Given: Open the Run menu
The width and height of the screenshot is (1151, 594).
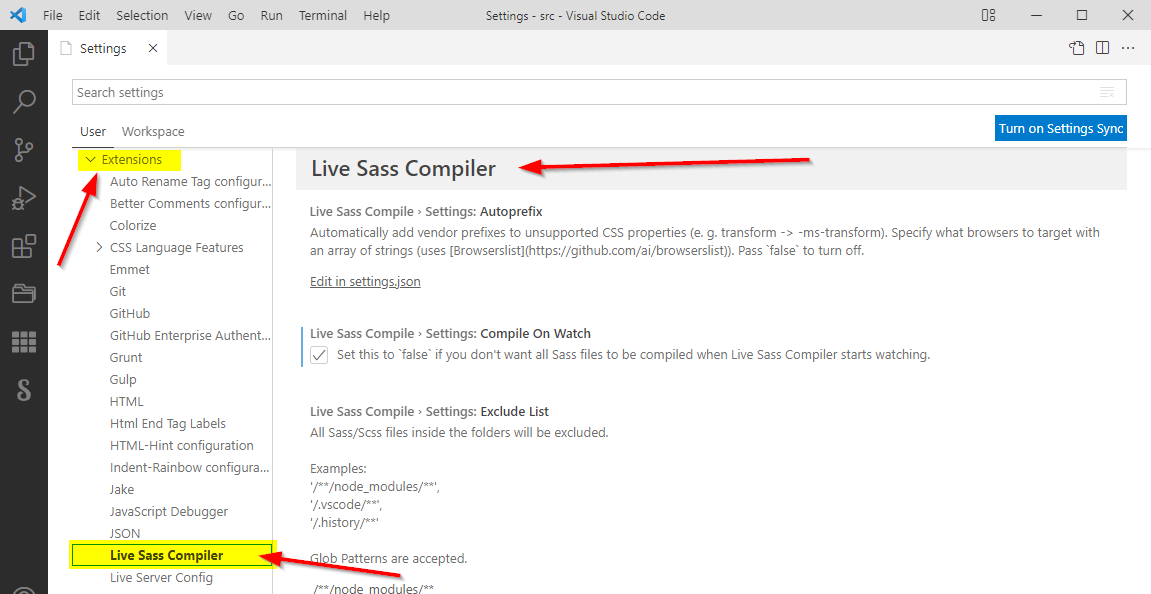Looking at the screenshot, I should tap(272, 15).
